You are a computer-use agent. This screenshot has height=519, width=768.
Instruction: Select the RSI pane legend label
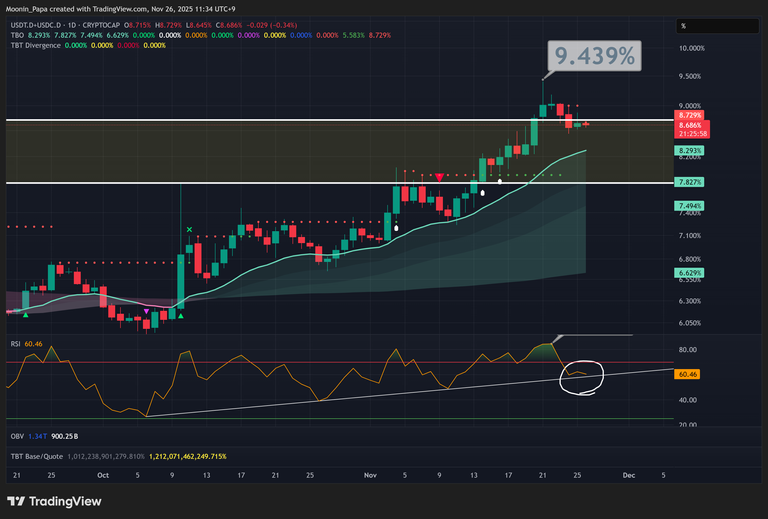click(x=15, y=343)
